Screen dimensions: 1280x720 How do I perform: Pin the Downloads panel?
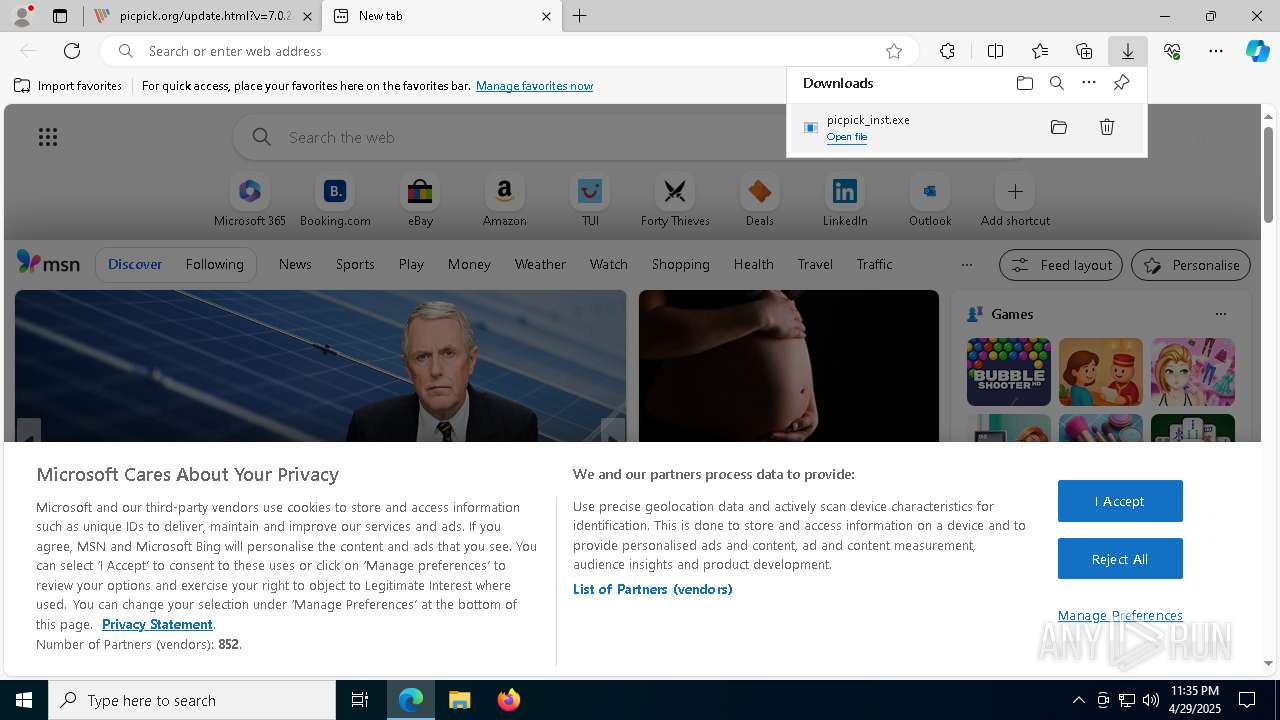coord(1121,83)
